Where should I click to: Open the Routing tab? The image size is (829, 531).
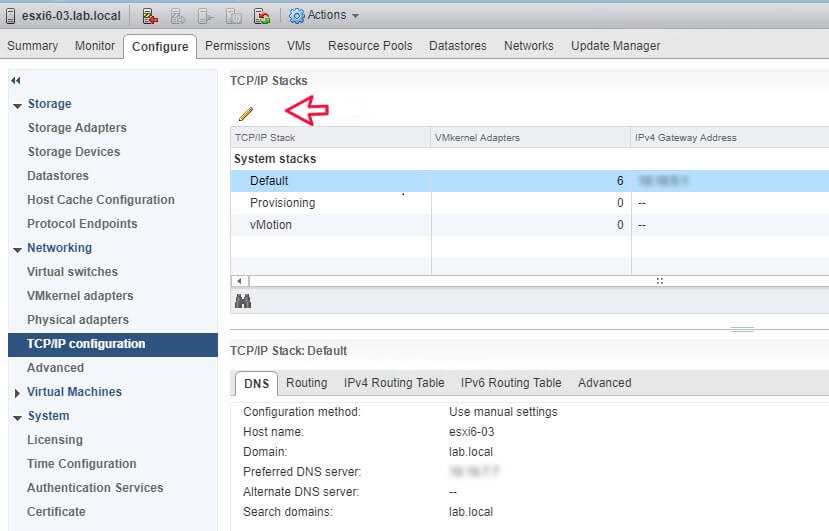click(306, 383)
